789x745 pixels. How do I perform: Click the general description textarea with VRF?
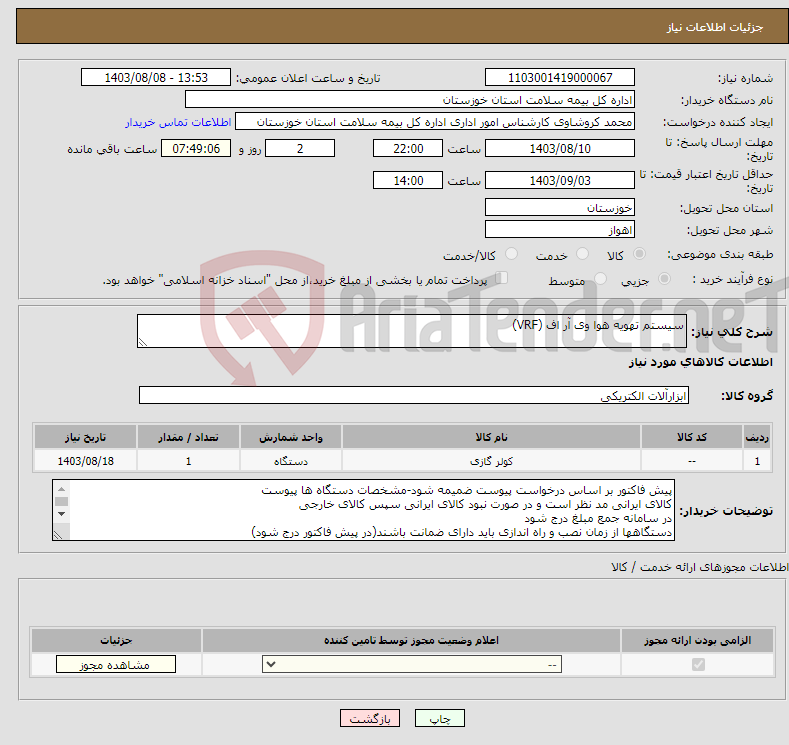tap(412, 331)
